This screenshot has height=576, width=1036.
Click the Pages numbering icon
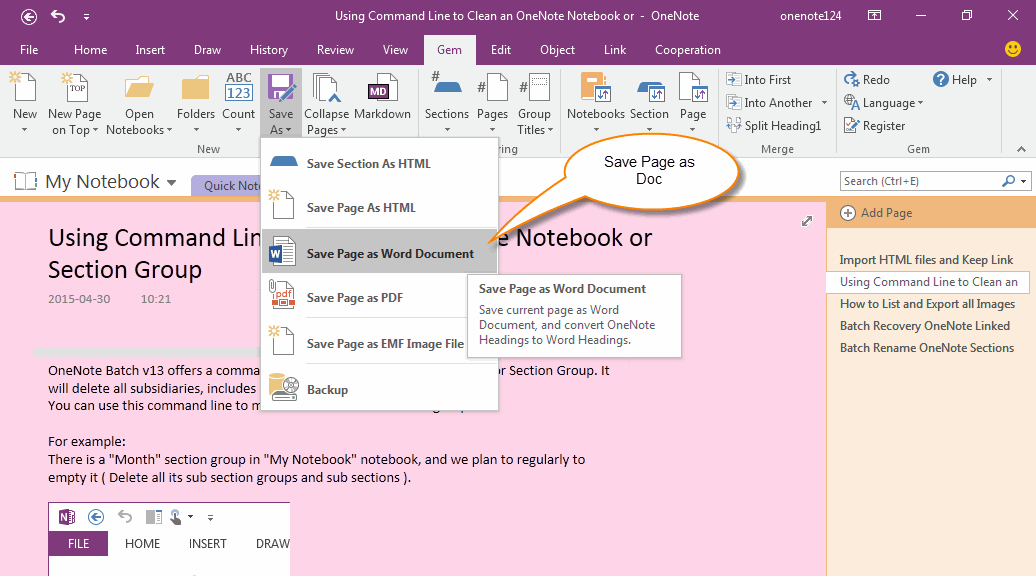[492, 87]
